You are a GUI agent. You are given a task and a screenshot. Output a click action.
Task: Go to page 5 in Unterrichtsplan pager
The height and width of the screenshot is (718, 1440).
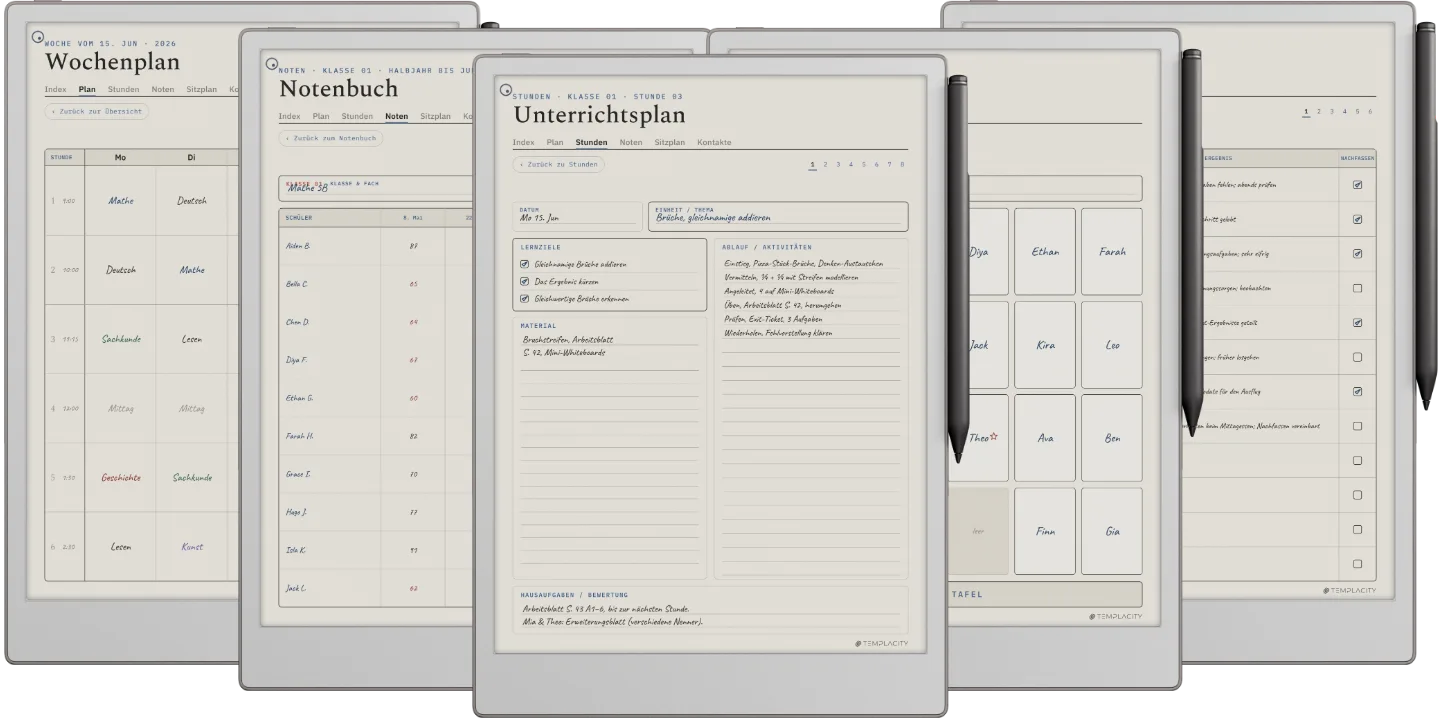tap(864, 164)
